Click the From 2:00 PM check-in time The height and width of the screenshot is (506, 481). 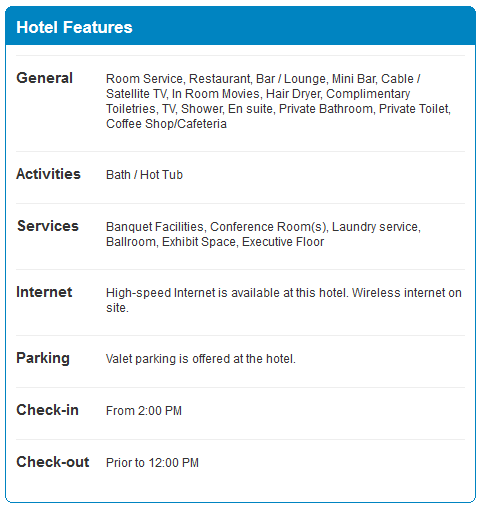click(x=144, y=411)
